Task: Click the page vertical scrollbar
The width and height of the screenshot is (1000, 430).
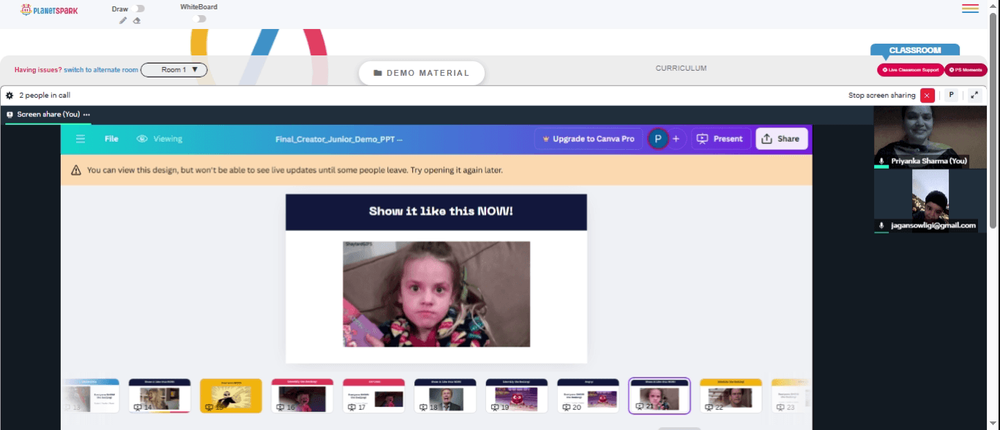Action: [993, 121]
